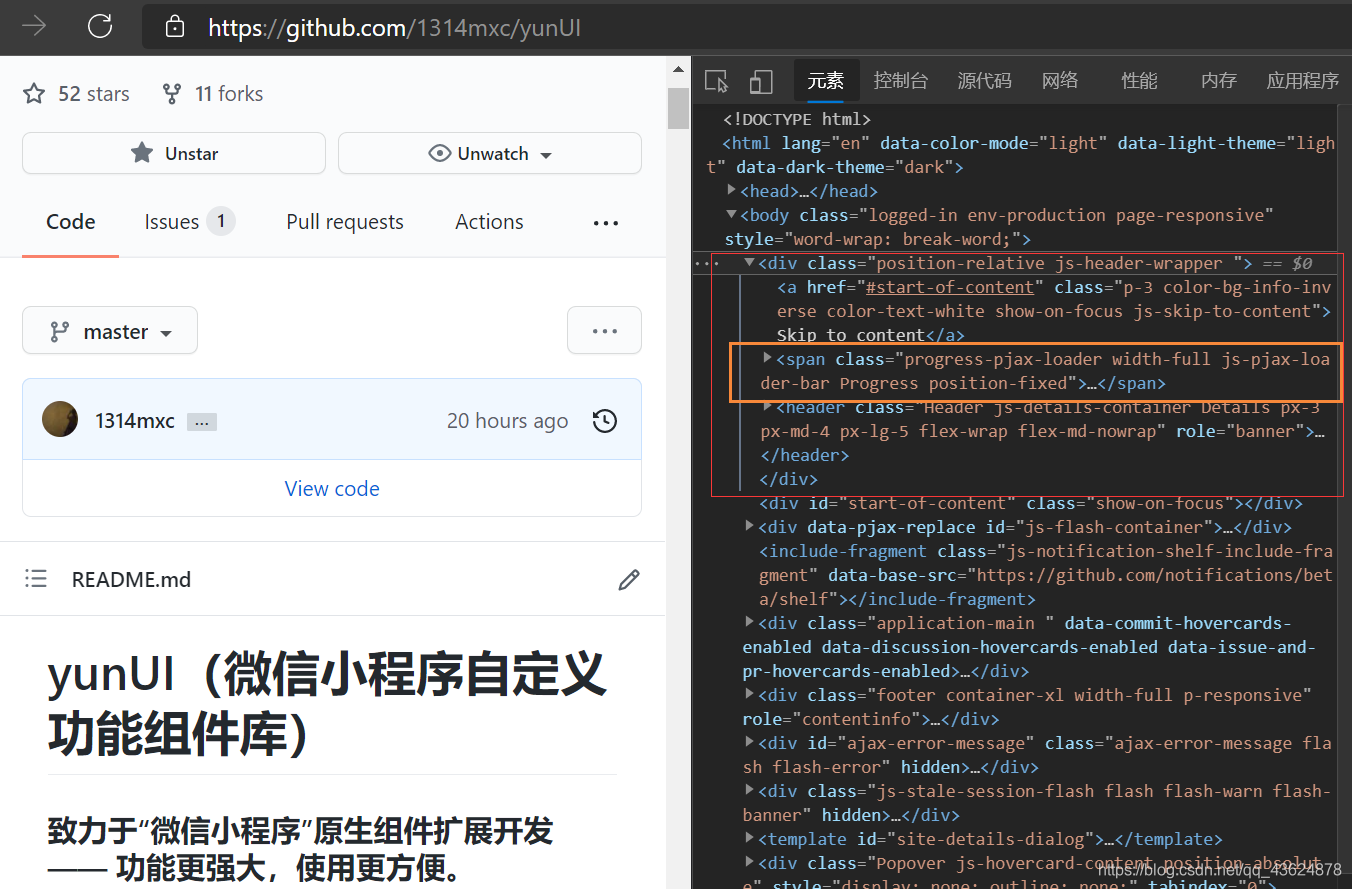This screenshot has height=889, width=1352.
Task: Click the README table-of-contents icon
Action: (x=35, y=578)
